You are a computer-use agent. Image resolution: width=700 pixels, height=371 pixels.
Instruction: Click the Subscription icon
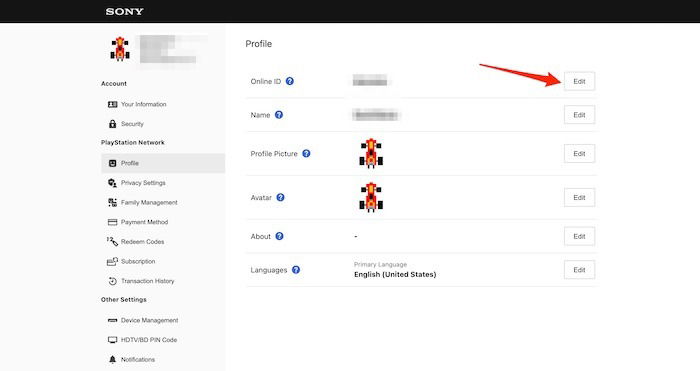(x=112, y=261)
